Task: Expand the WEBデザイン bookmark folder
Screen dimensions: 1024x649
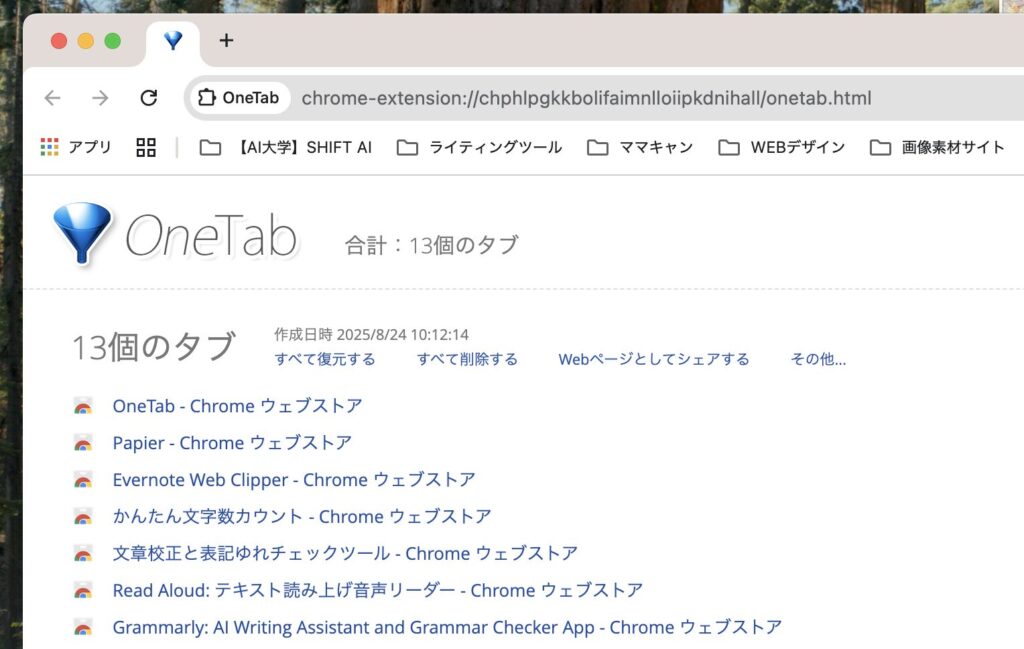Action: click(x=781, y=147)
